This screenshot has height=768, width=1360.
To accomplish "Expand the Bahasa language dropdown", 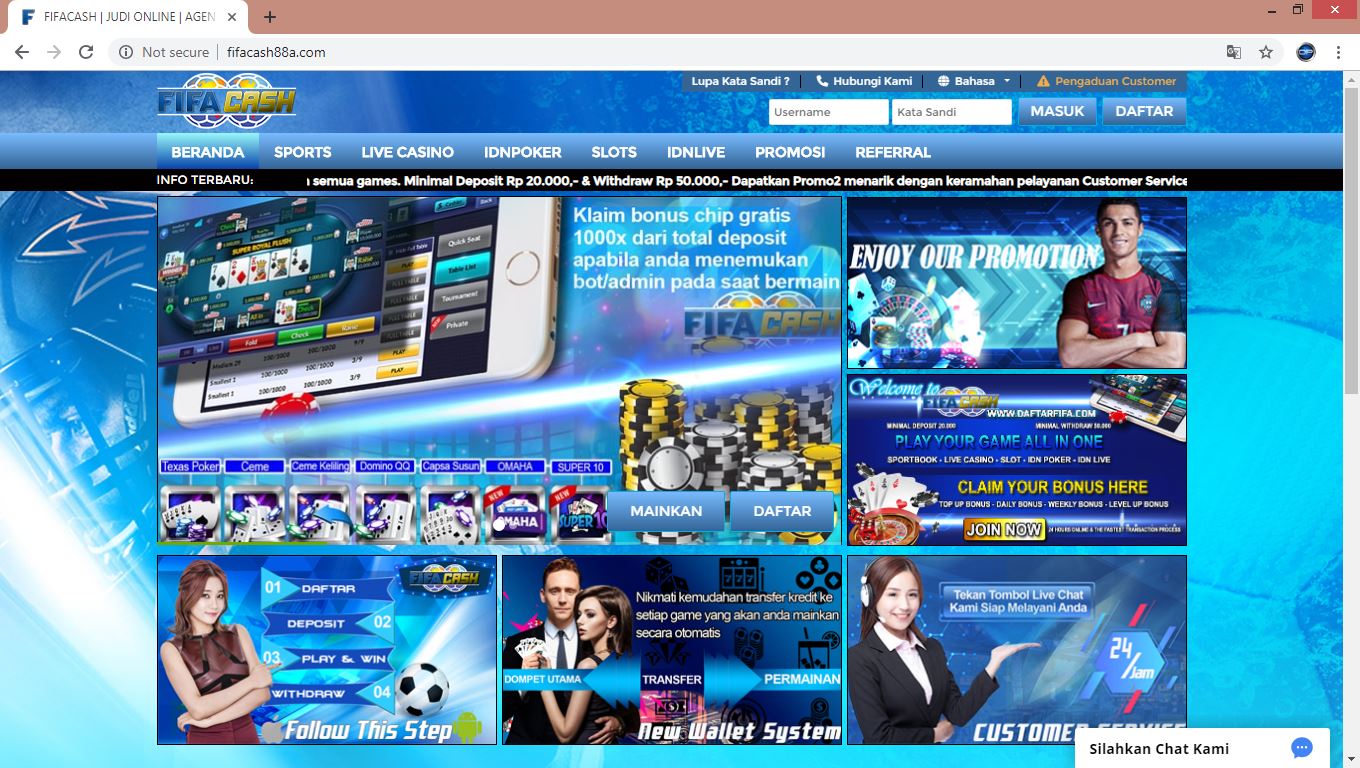I will (x=975, y=81).
